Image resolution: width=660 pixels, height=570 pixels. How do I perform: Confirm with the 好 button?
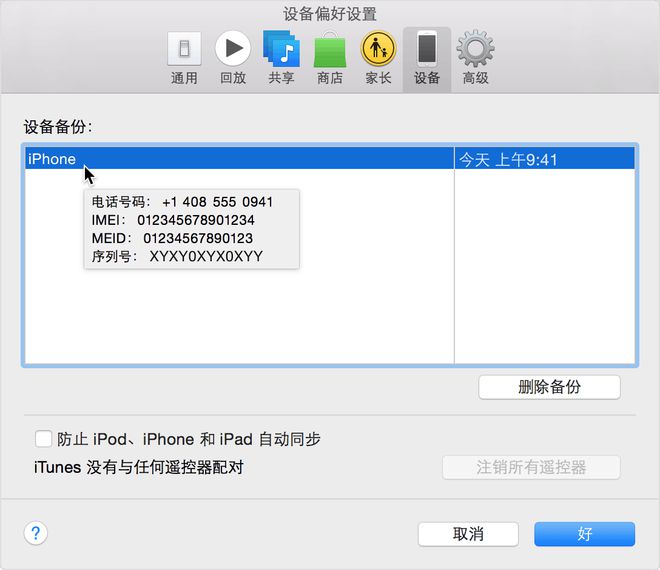585,534
